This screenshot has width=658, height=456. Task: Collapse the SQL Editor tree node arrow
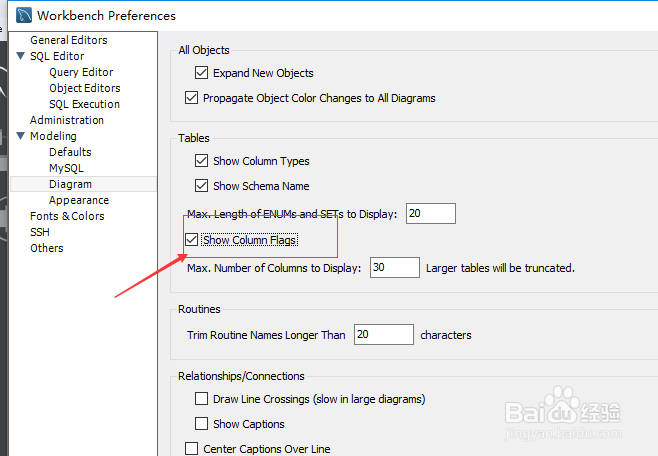click(21, 56)
